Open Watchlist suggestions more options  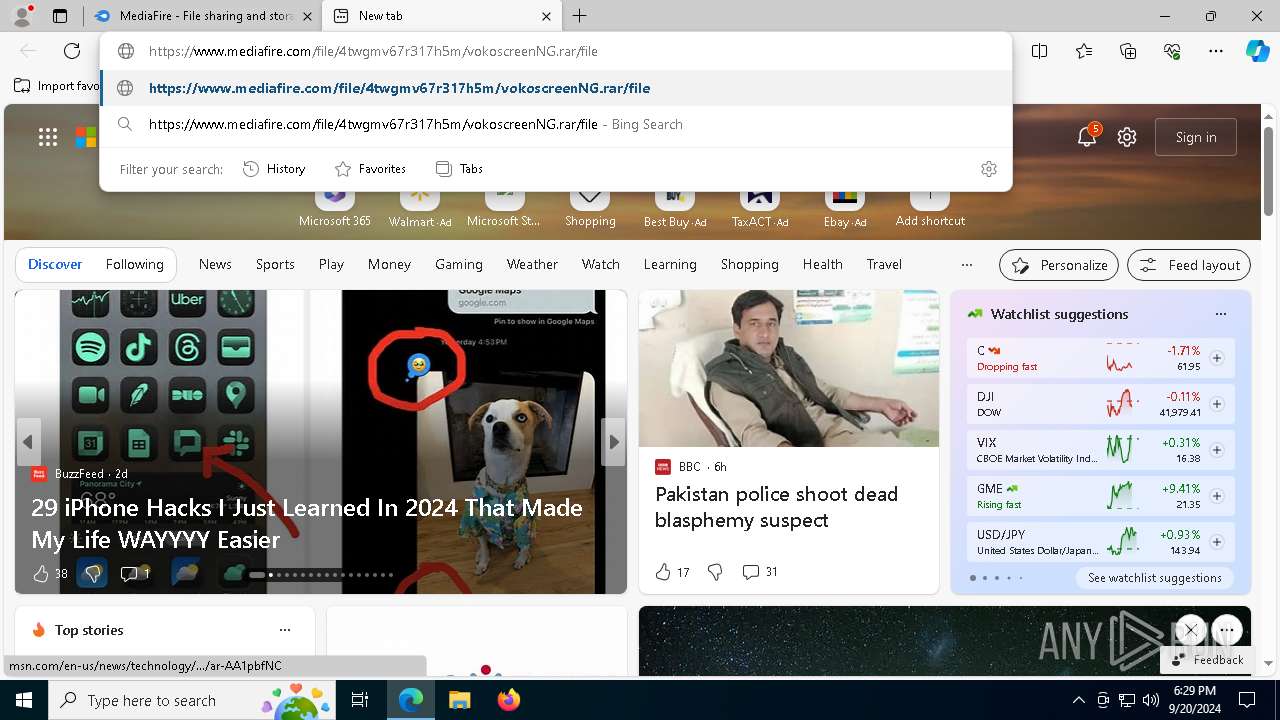[1221, 314]
